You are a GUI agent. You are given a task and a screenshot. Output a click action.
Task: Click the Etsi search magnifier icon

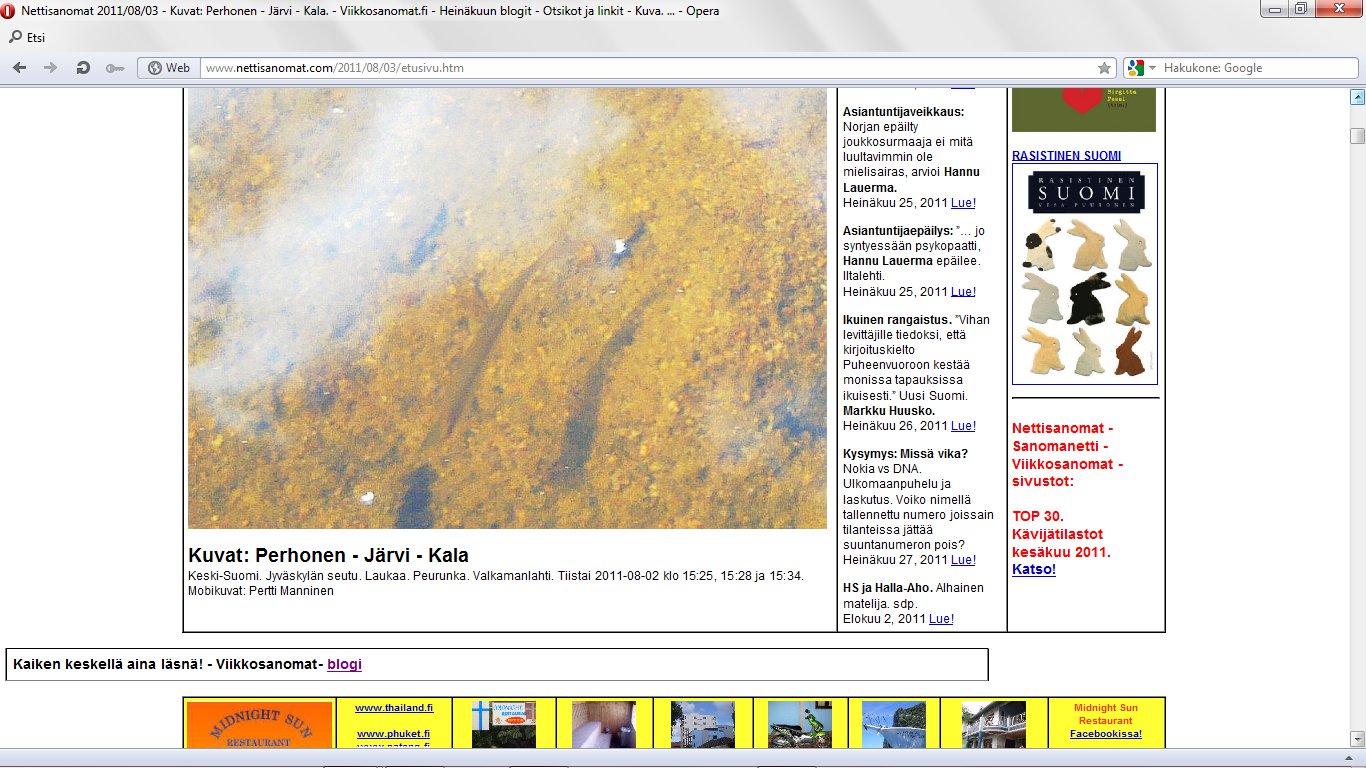(15, 37)
